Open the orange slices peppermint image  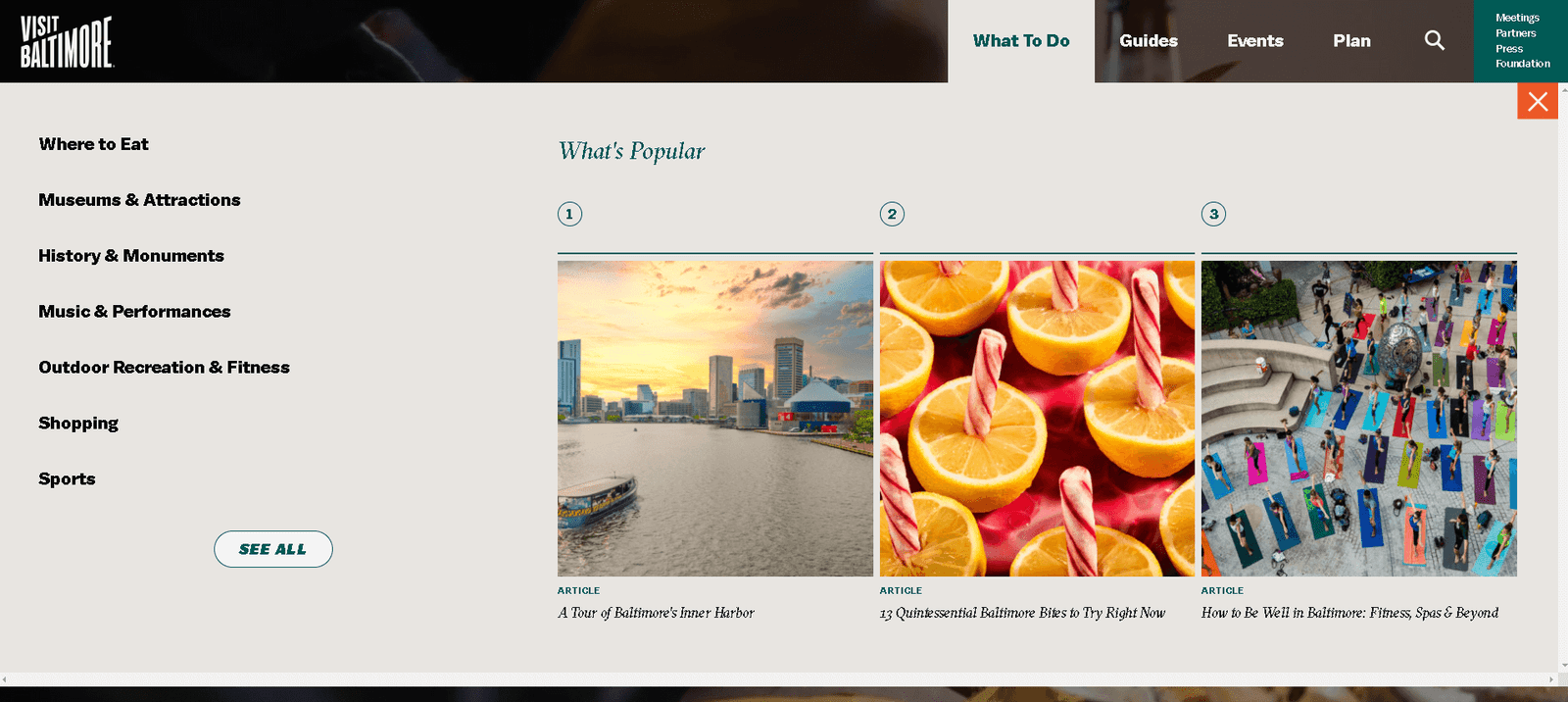coord(1037,419)
